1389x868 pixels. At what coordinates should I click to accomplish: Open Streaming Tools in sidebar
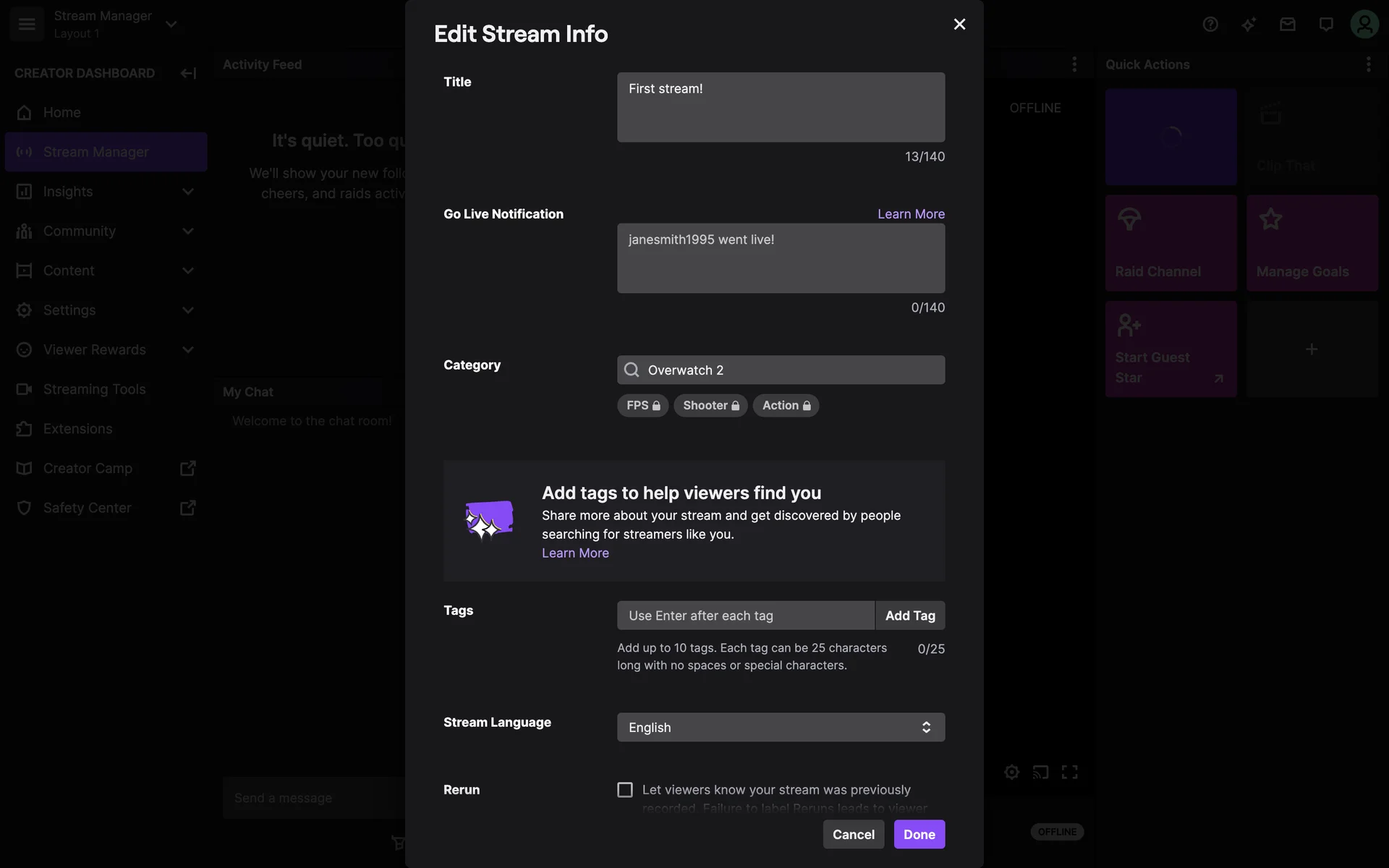click(94, 389)
